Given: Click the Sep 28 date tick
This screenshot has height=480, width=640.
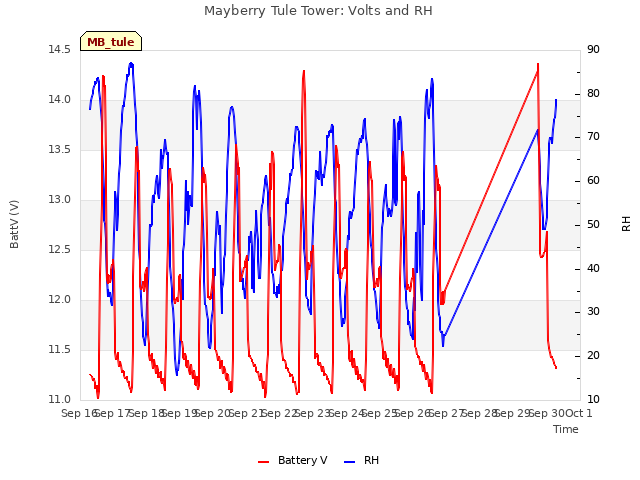Looking at the screenshot, I should [x=480, y=413].
